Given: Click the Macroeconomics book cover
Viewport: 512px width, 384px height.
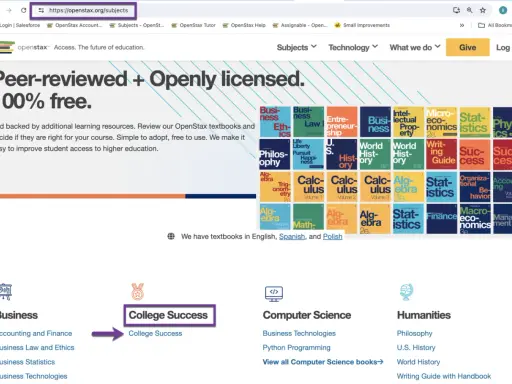Looking at the screenshot, I should click(x=475, y=219).
